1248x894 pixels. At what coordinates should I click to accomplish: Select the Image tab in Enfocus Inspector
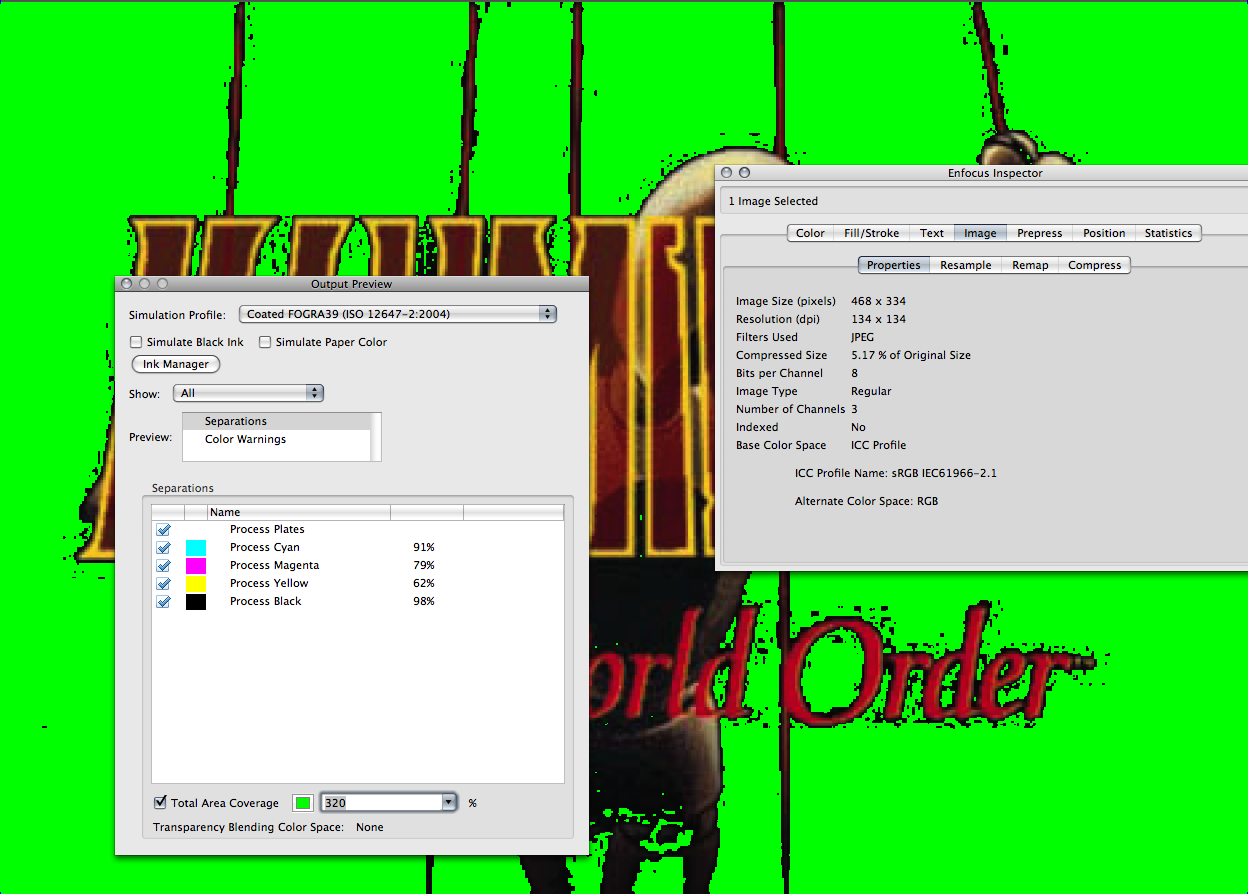tap(980, 233)
